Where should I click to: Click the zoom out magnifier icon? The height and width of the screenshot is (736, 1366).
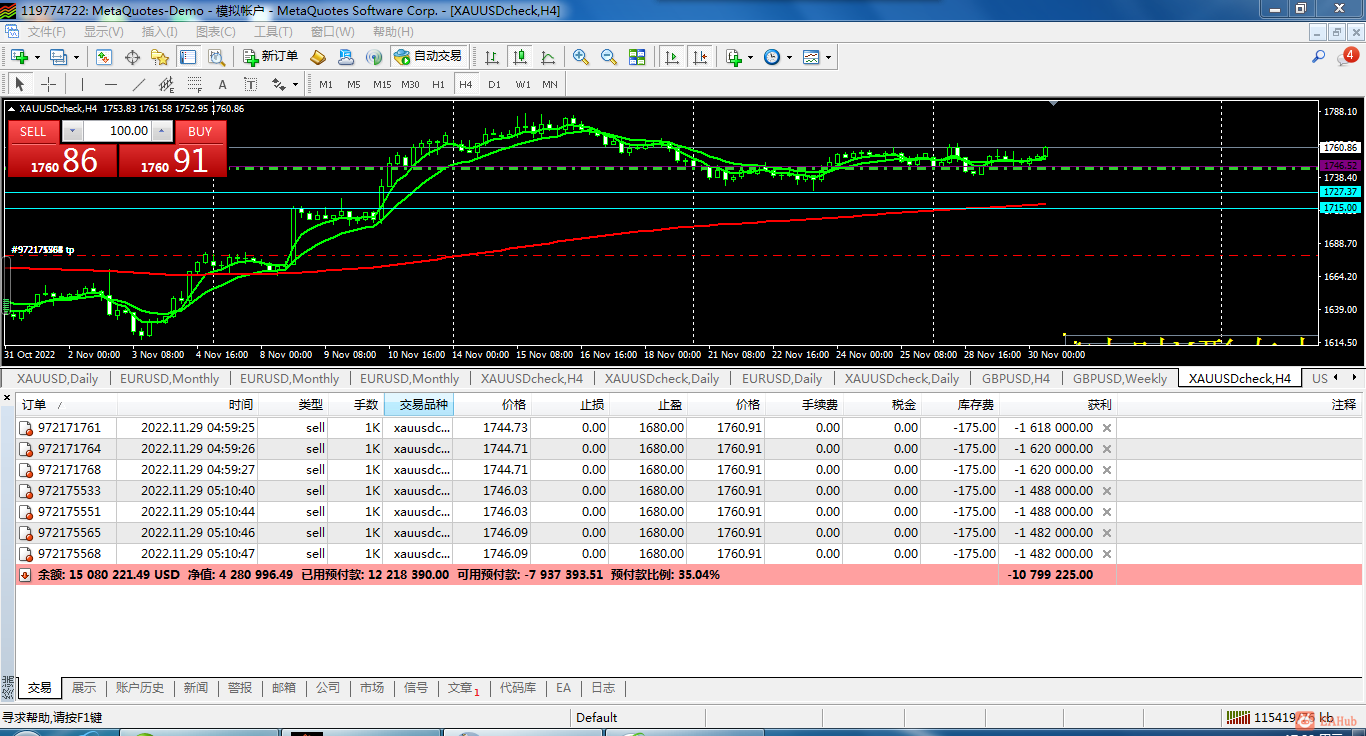pos(608,57)
